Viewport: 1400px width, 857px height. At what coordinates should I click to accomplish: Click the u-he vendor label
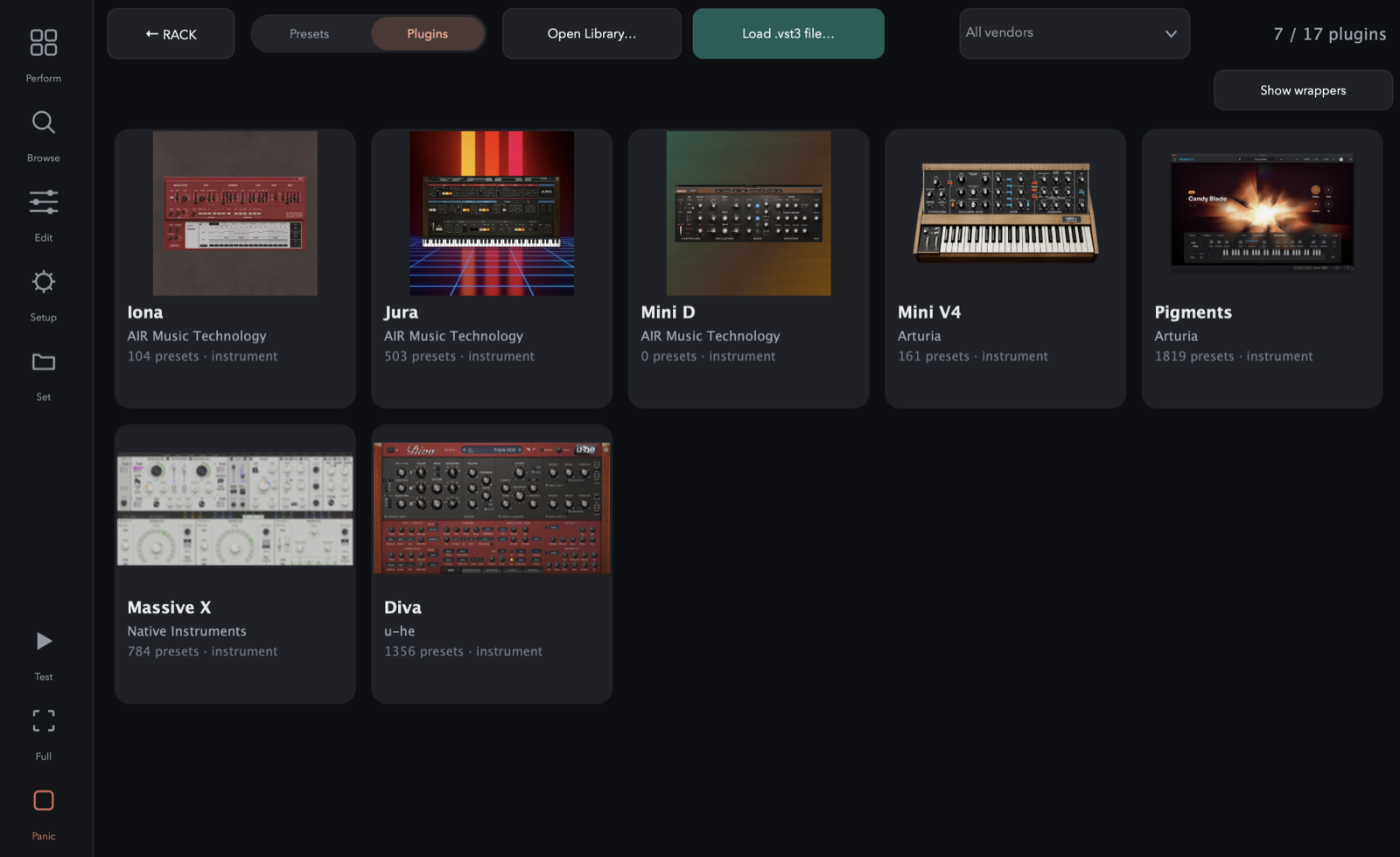point(399,631)
